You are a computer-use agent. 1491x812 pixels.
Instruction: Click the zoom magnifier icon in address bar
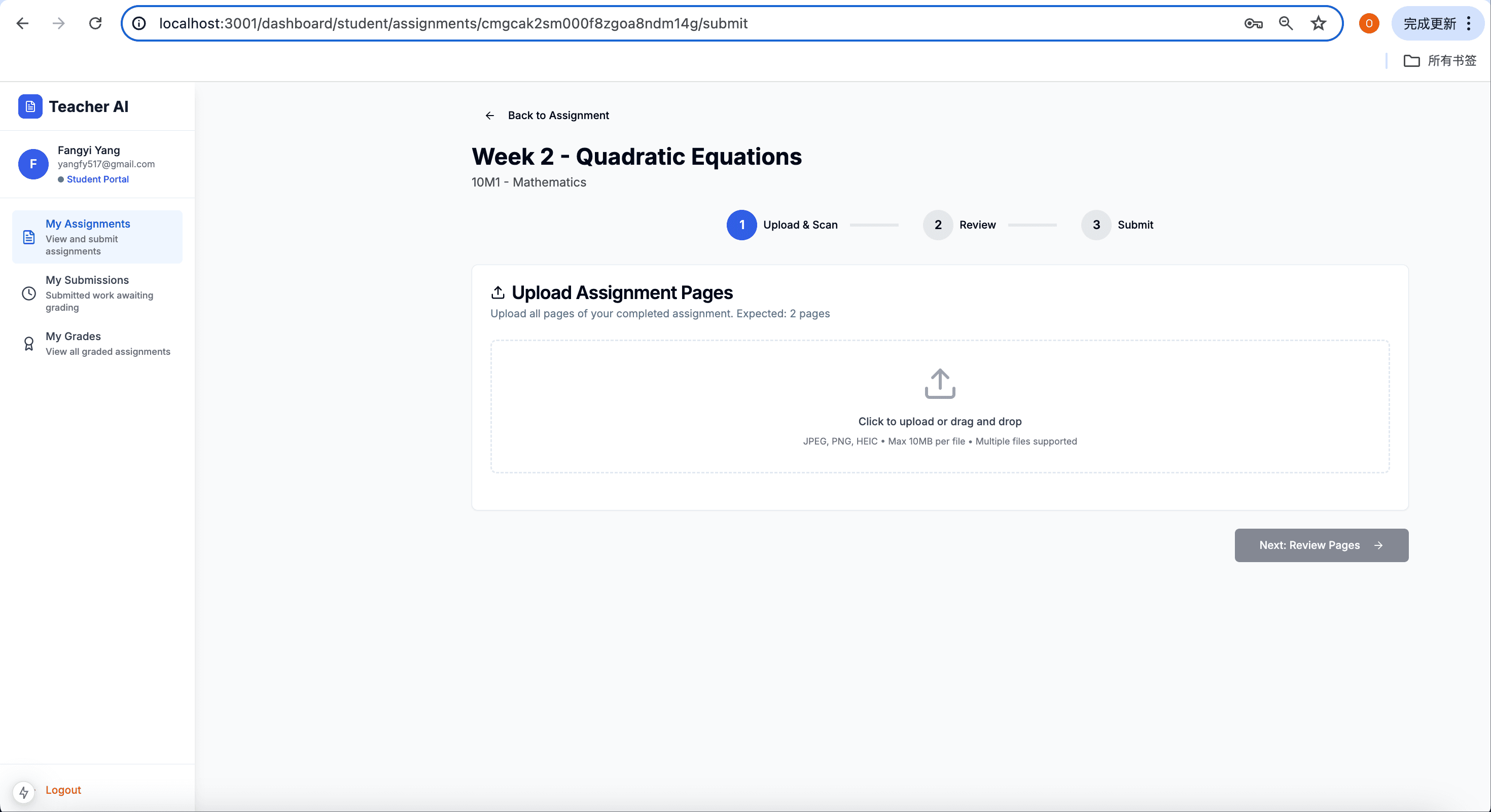coord(1286,24)
